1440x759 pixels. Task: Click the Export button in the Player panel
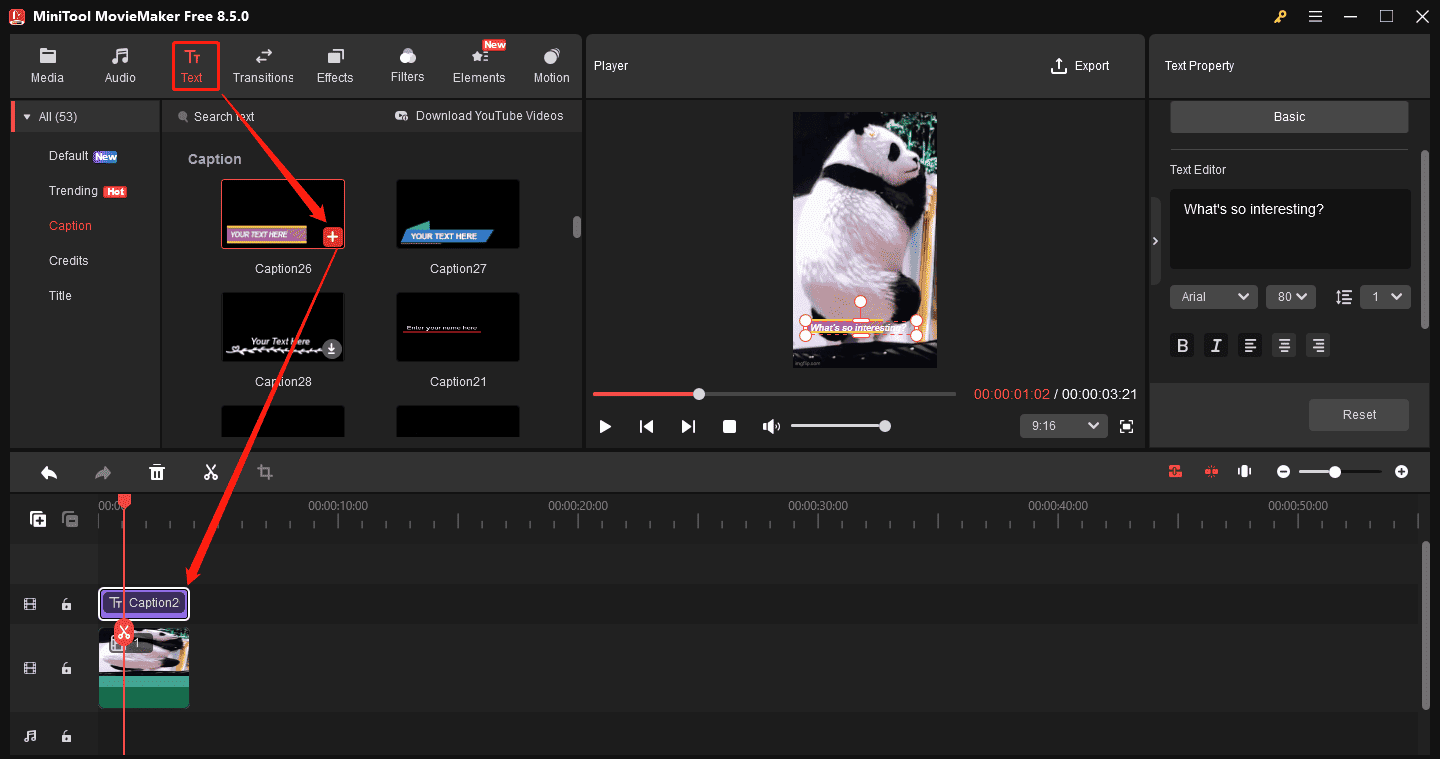pyautogui.click(x=1080, y=66)
